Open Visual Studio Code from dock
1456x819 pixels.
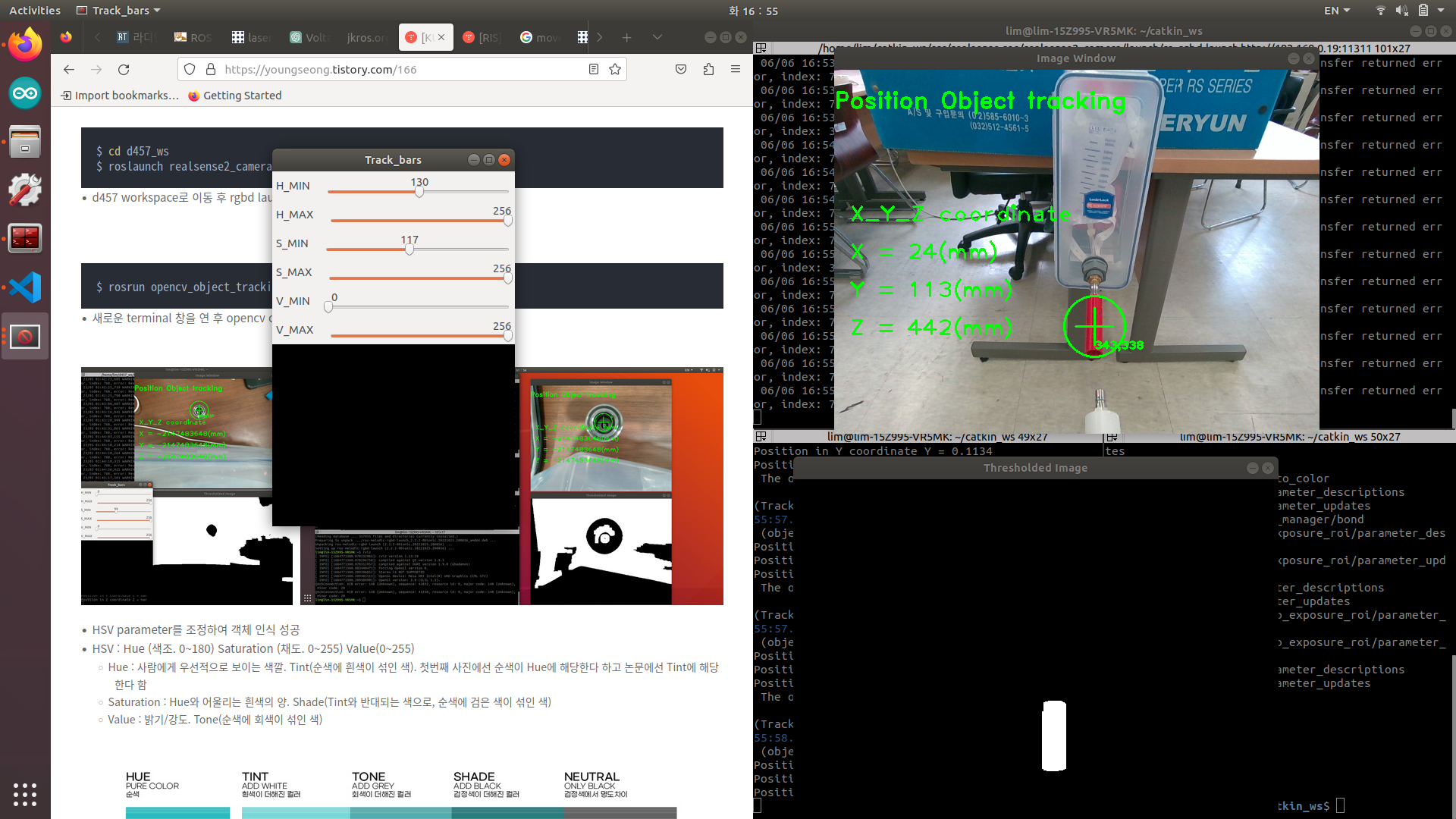25,287
